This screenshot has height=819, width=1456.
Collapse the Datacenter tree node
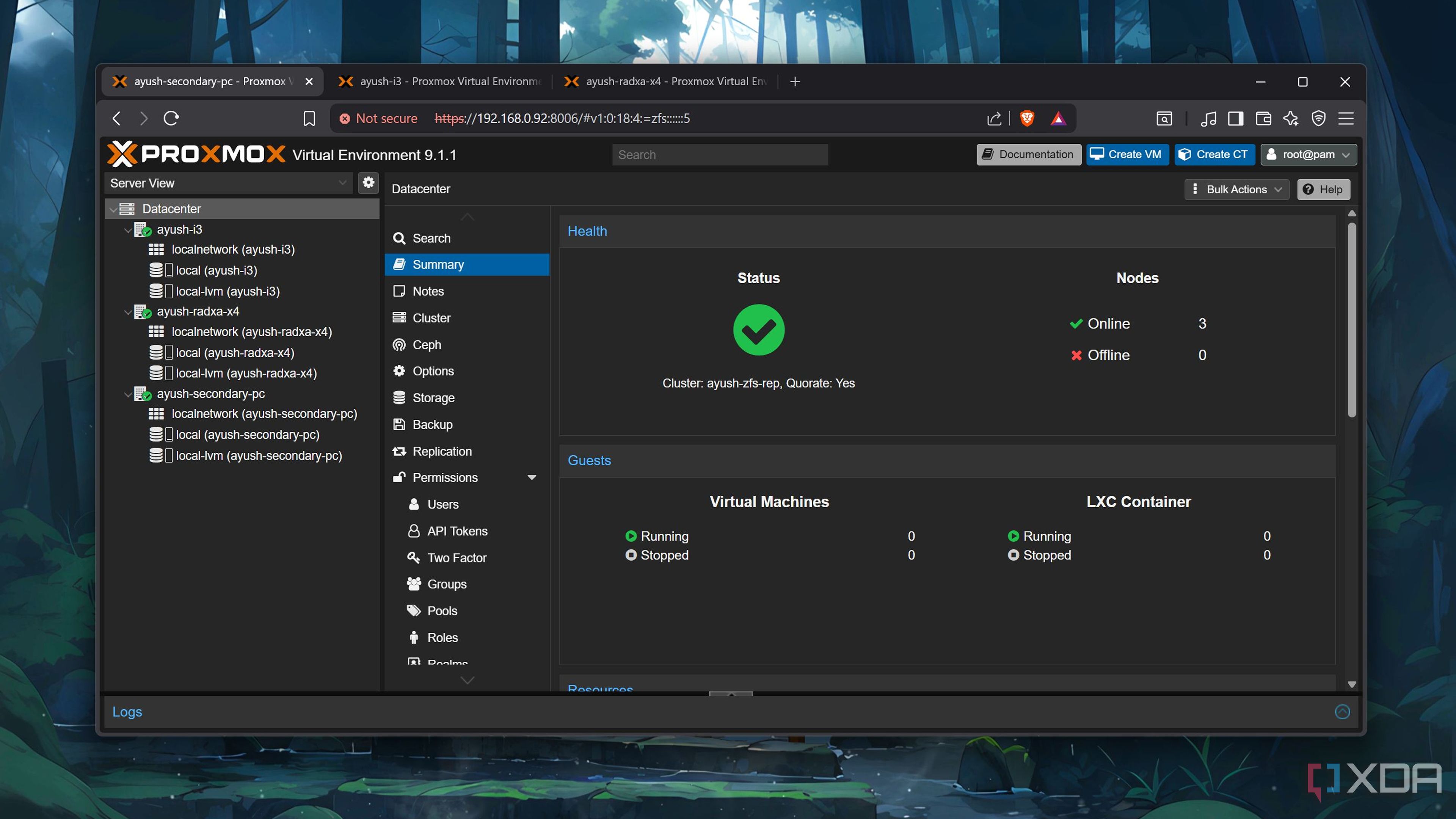point(113,209)
